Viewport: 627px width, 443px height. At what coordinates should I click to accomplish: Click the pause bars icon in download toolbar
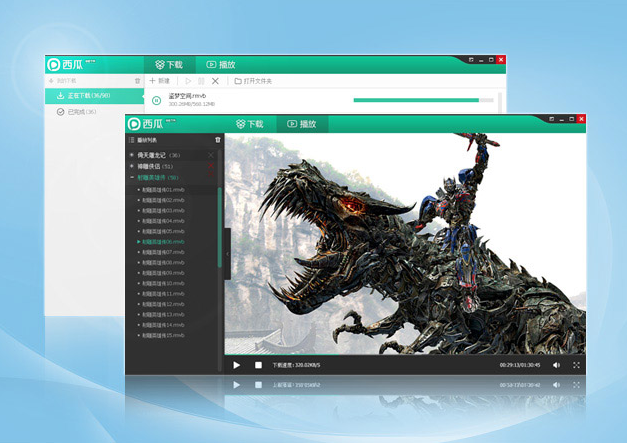(201, 81)
